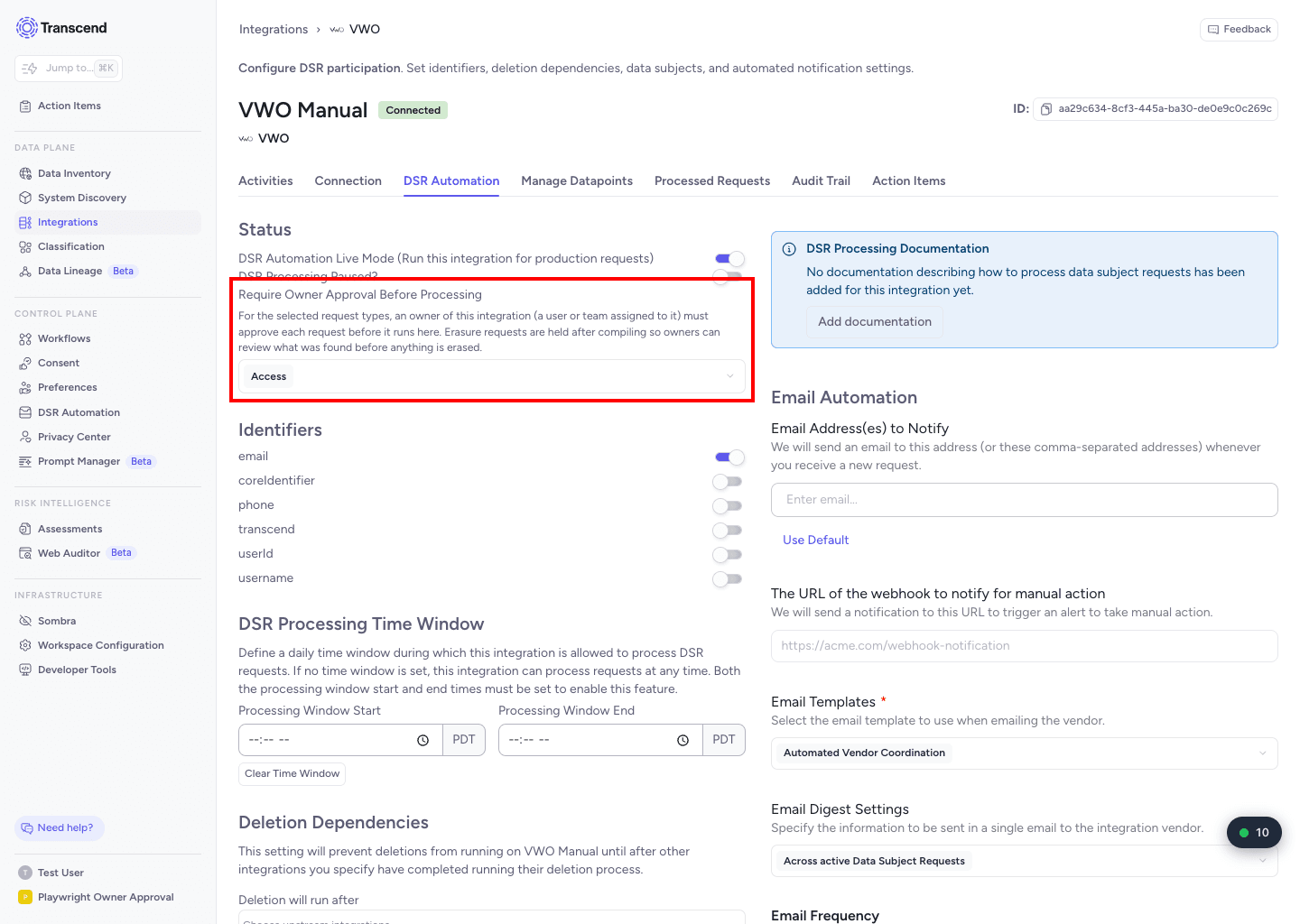Open the Assessments sidebar icon

pos(25,529)
